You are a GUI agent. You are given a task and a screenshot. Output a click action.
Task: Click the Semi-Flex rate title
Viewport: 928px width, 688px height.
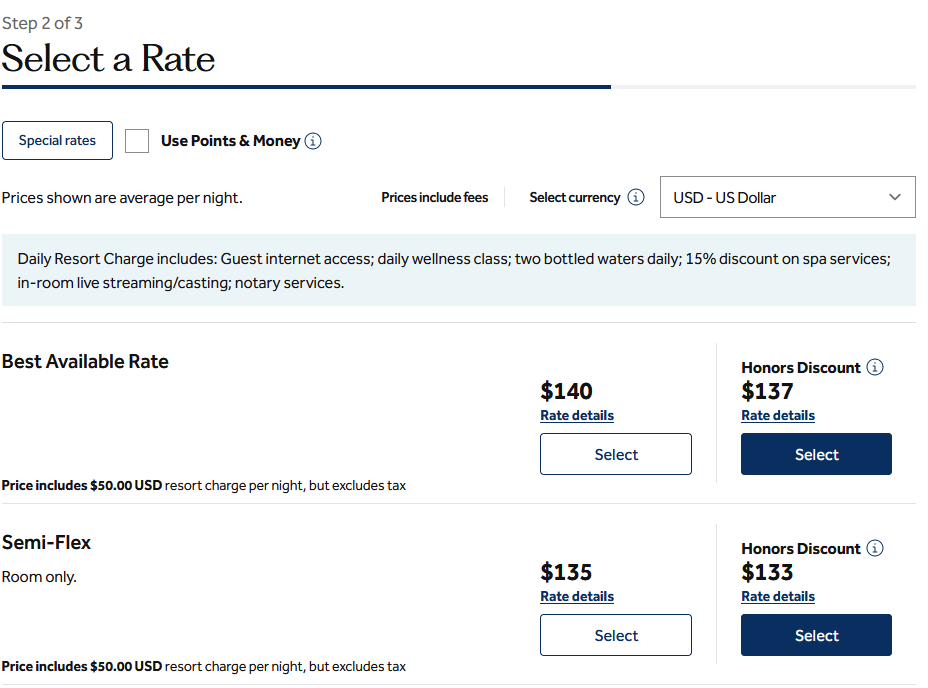click(x=46, y=543)
